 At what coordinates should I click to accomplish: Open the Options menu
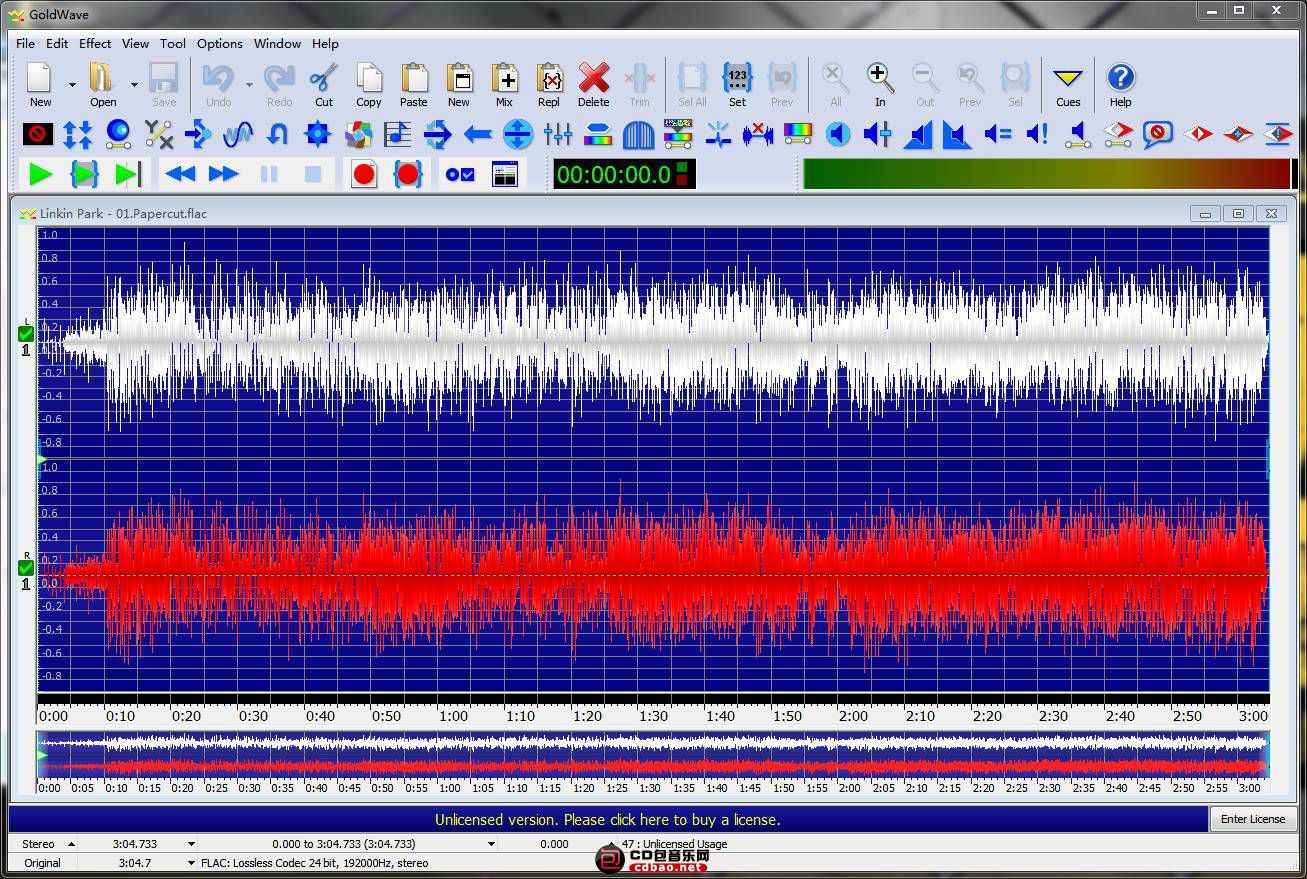tap(219, 43)
